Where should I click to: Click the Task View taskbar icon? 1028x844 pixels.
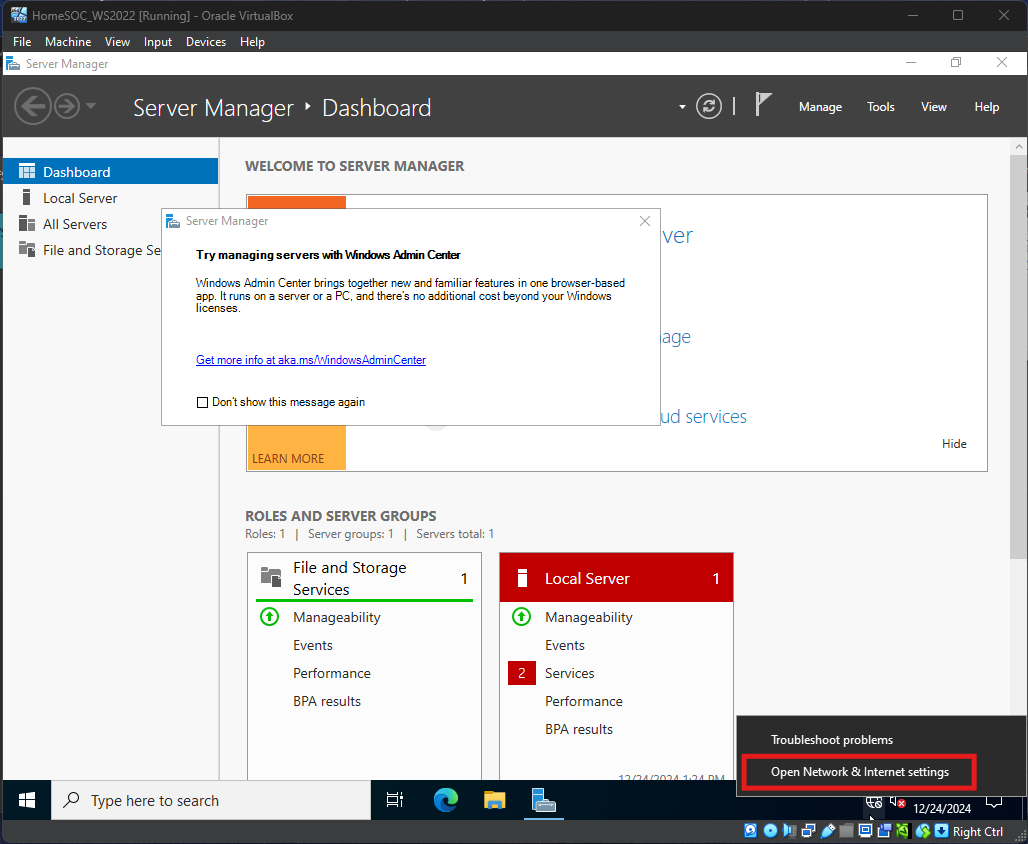395,800
